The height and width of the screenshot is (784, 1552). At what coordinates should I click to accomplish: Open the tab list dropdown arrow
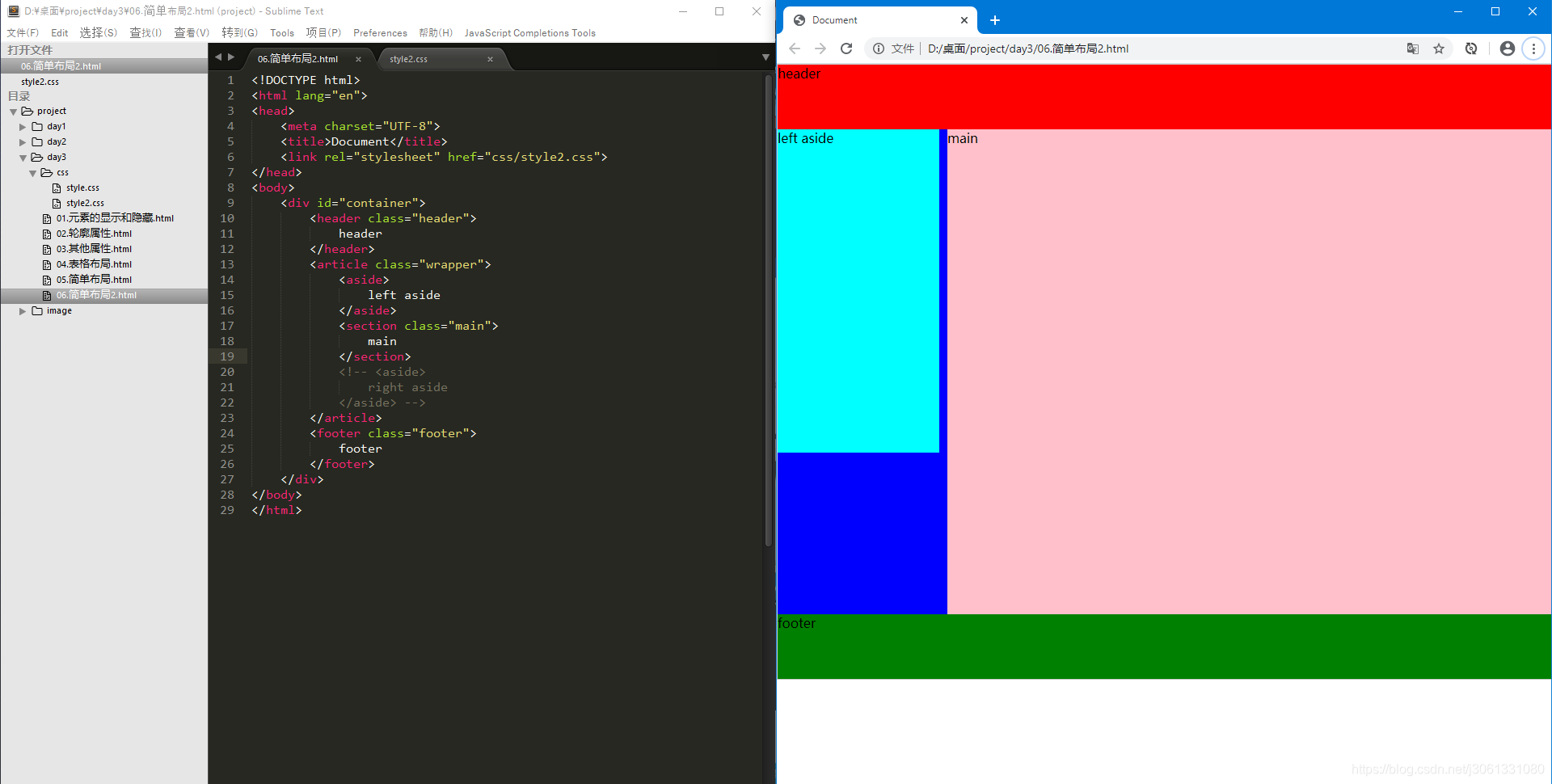pyautogui.click(x=765, y=57)
